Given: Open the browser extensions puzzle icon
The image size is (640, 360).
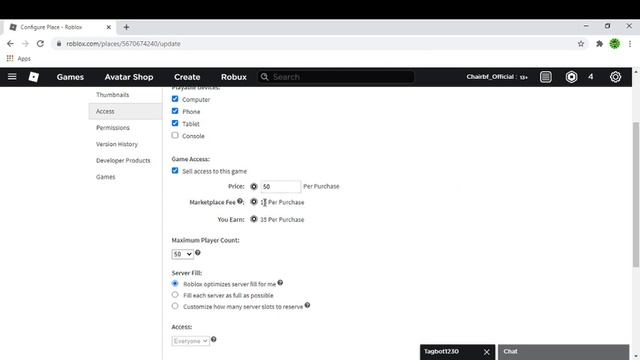Looking at the screenshot, I should [x=599, y=44].
